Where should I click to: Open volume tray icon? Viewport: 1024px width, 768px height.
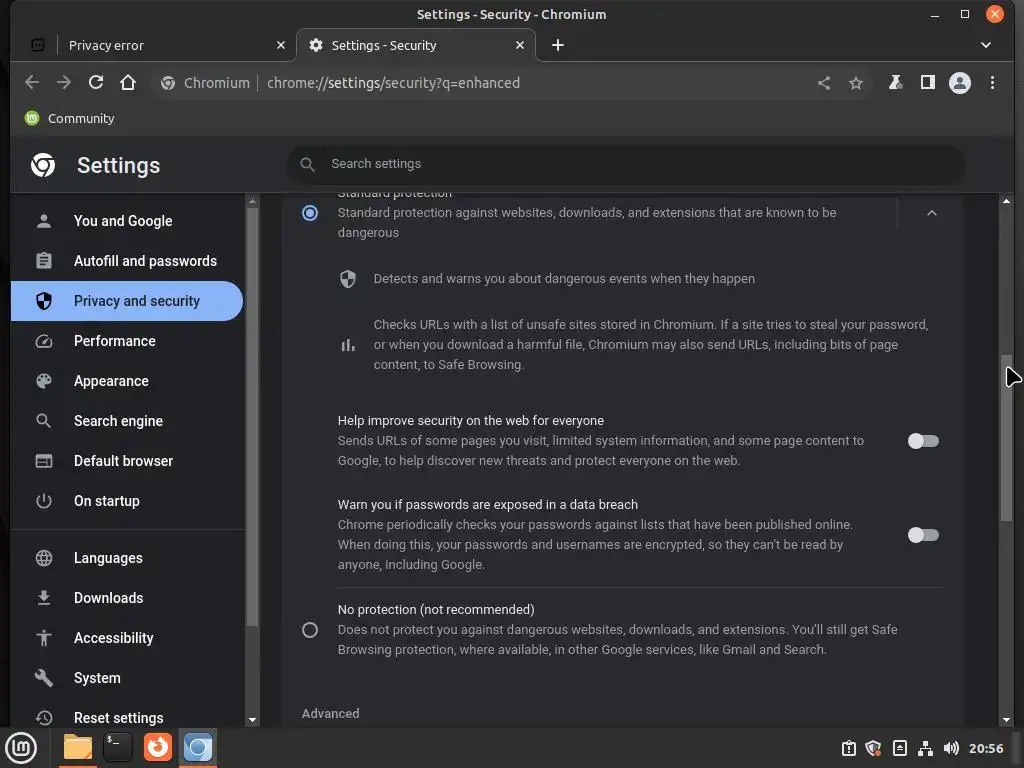pos(951,748)
